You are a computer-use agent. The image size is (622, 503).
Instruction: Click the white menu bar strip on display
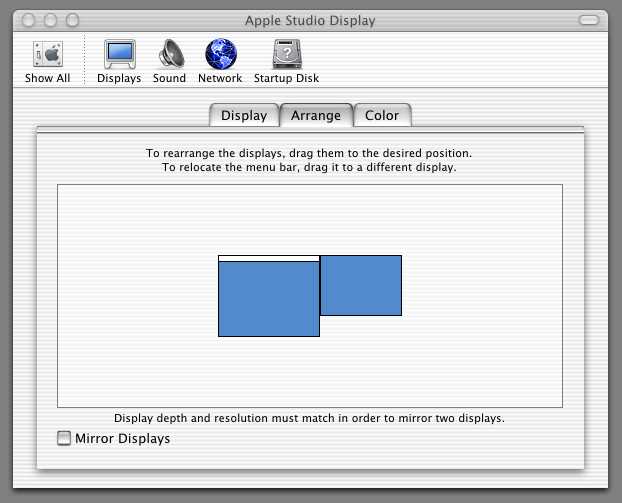(269, 259)
